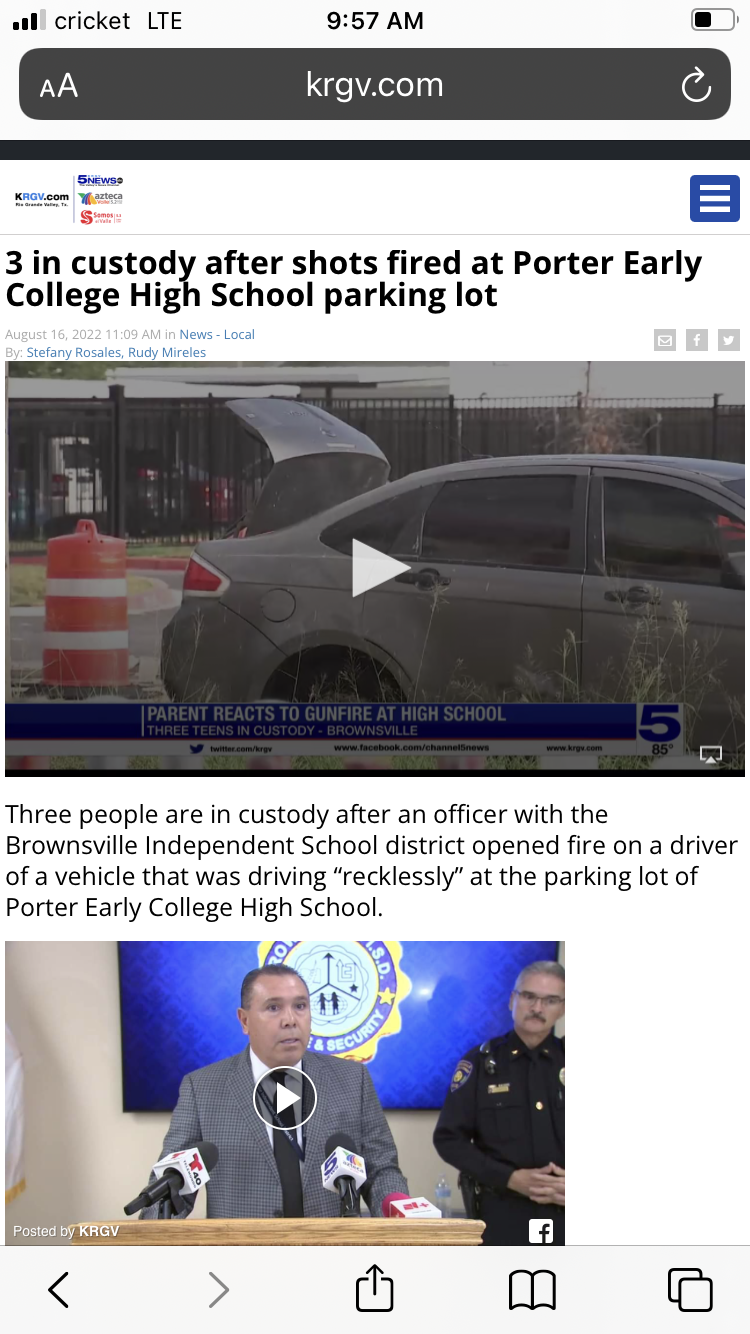Tap the Safari reload page icon

pyautogui.click(x=696, y=85)
